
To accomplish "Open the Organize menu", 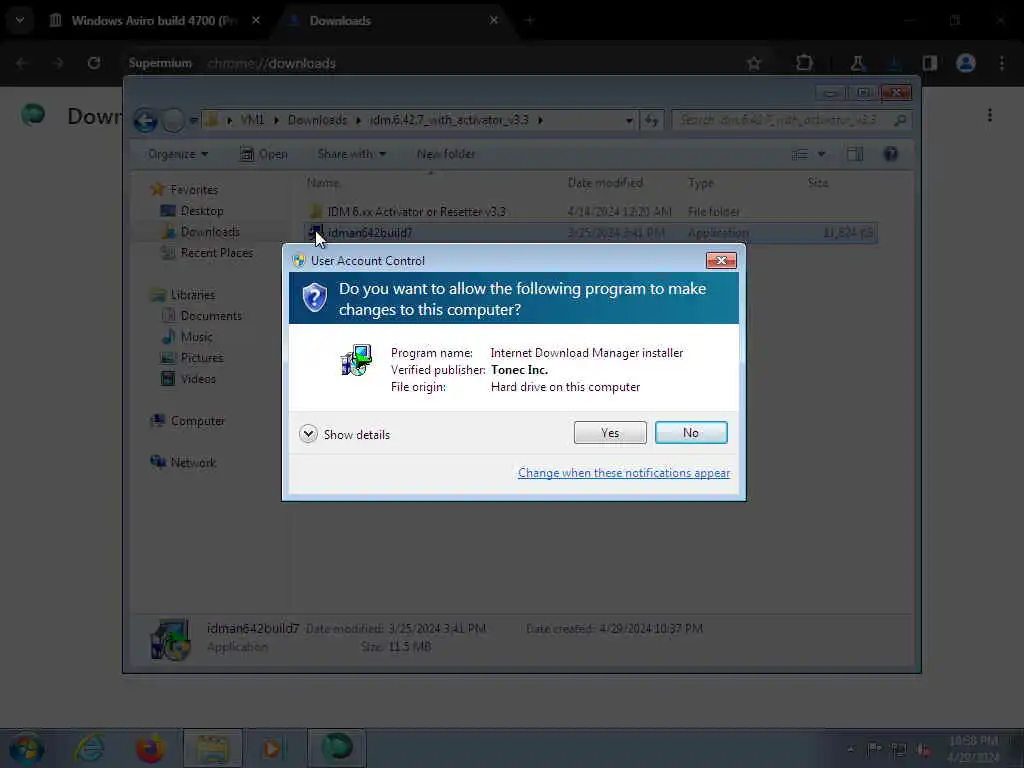I will coord(178,154).
